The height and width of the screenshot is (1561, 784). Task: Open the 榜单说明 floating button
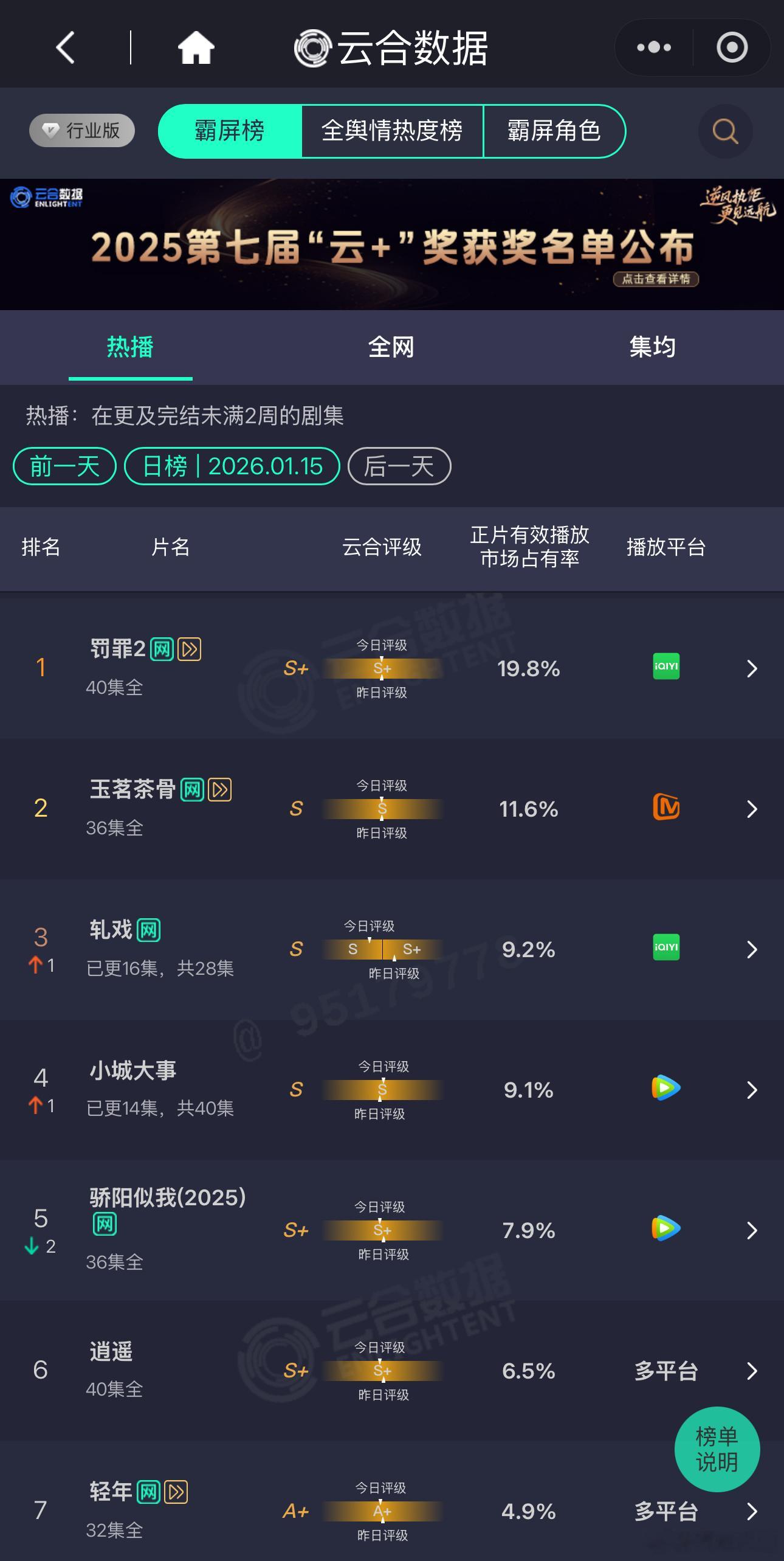pyautogui.click(x=717, y=1450)
